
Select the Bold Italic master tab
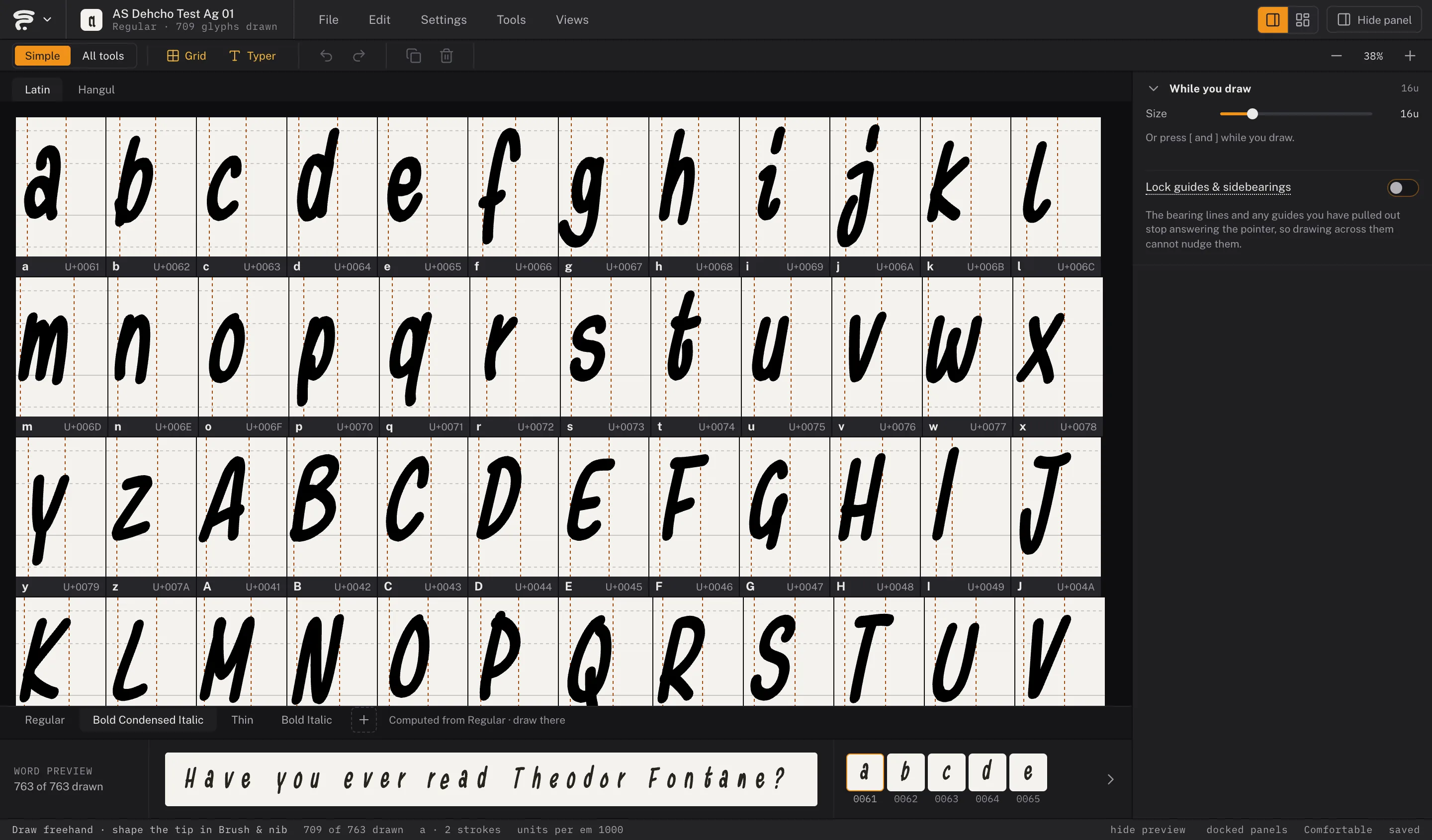306,720
